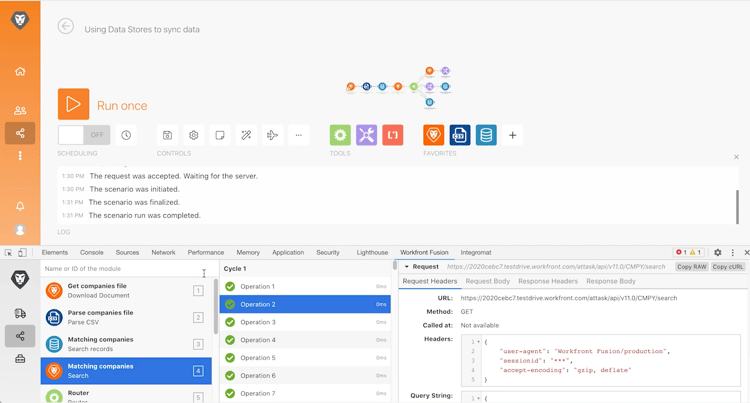Open notifications bell in sidebar

pos(20,206)
